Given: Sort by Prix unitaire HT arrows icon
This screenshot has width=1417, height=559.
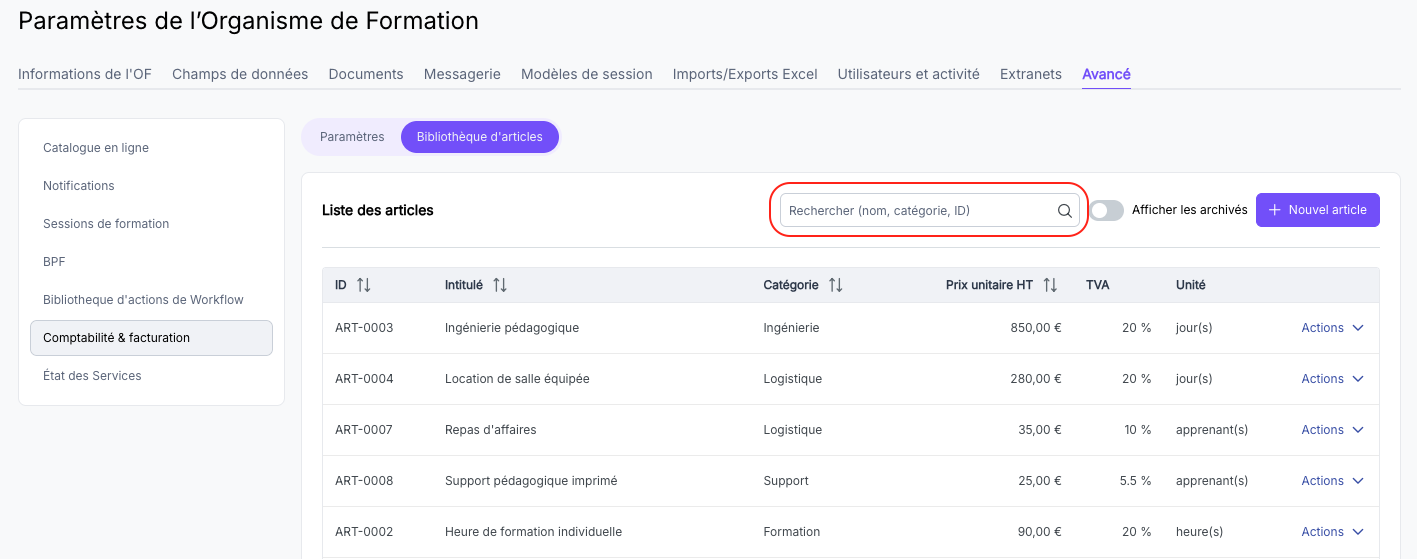Looking at the screenshot, I should point(1050,285).
